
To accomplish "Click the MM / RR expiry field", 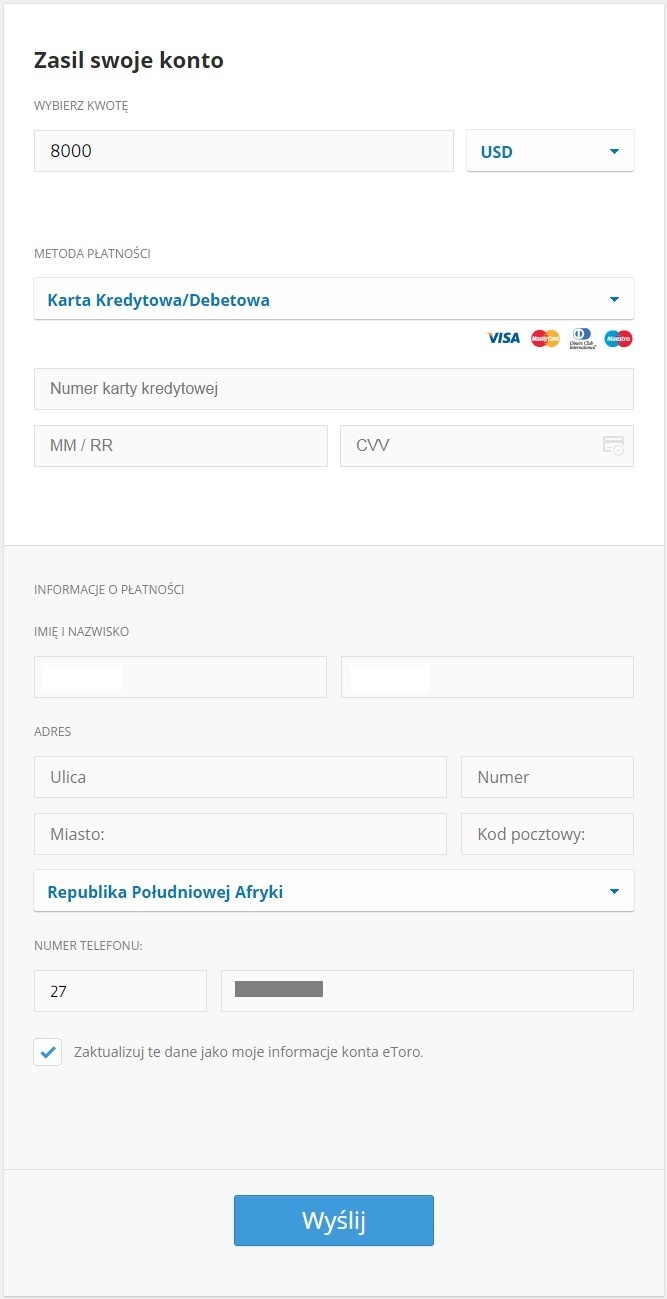I will click(x=180, y=445).
